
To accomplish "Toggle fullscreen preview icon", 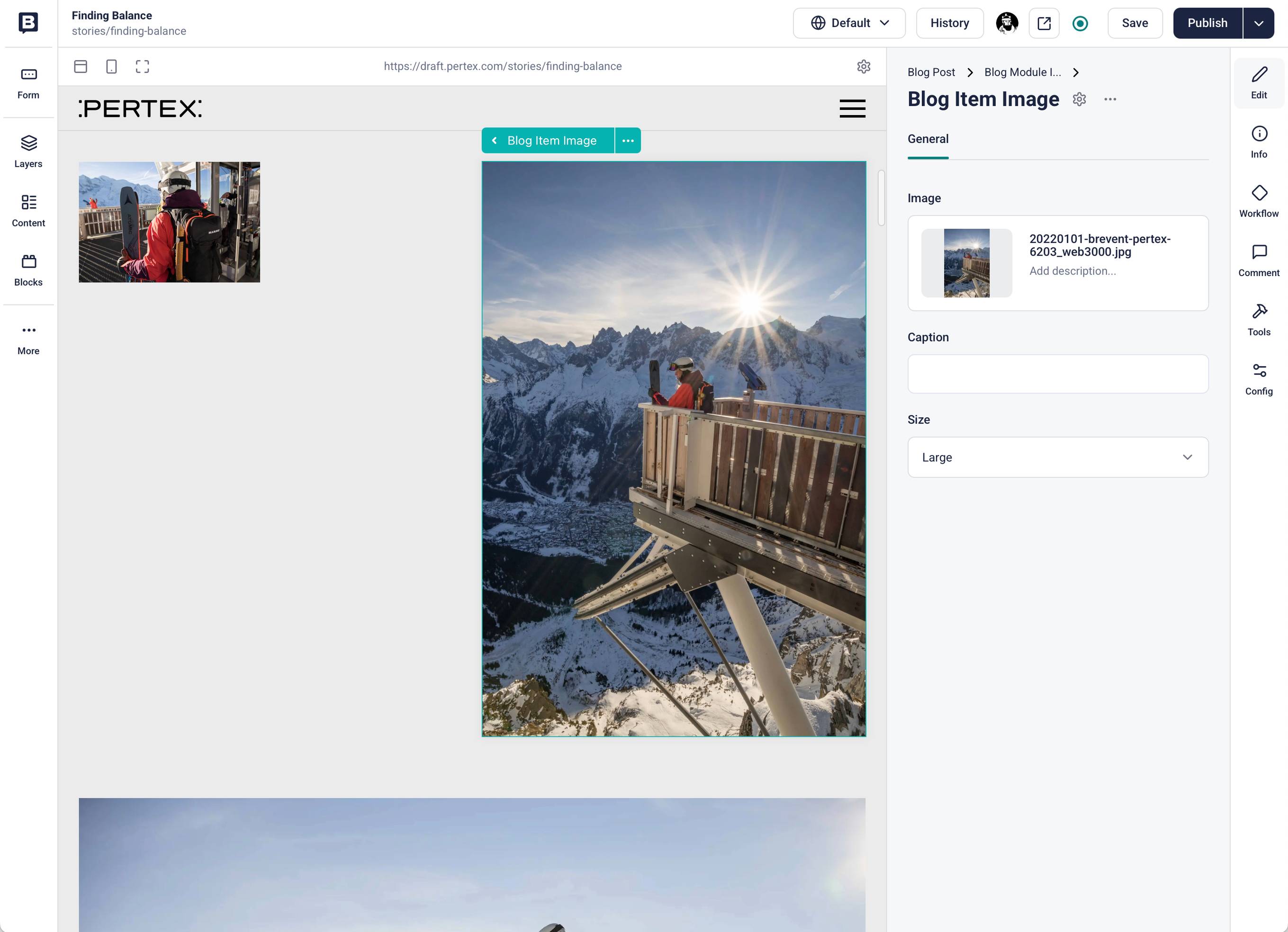I will (143, 66).
